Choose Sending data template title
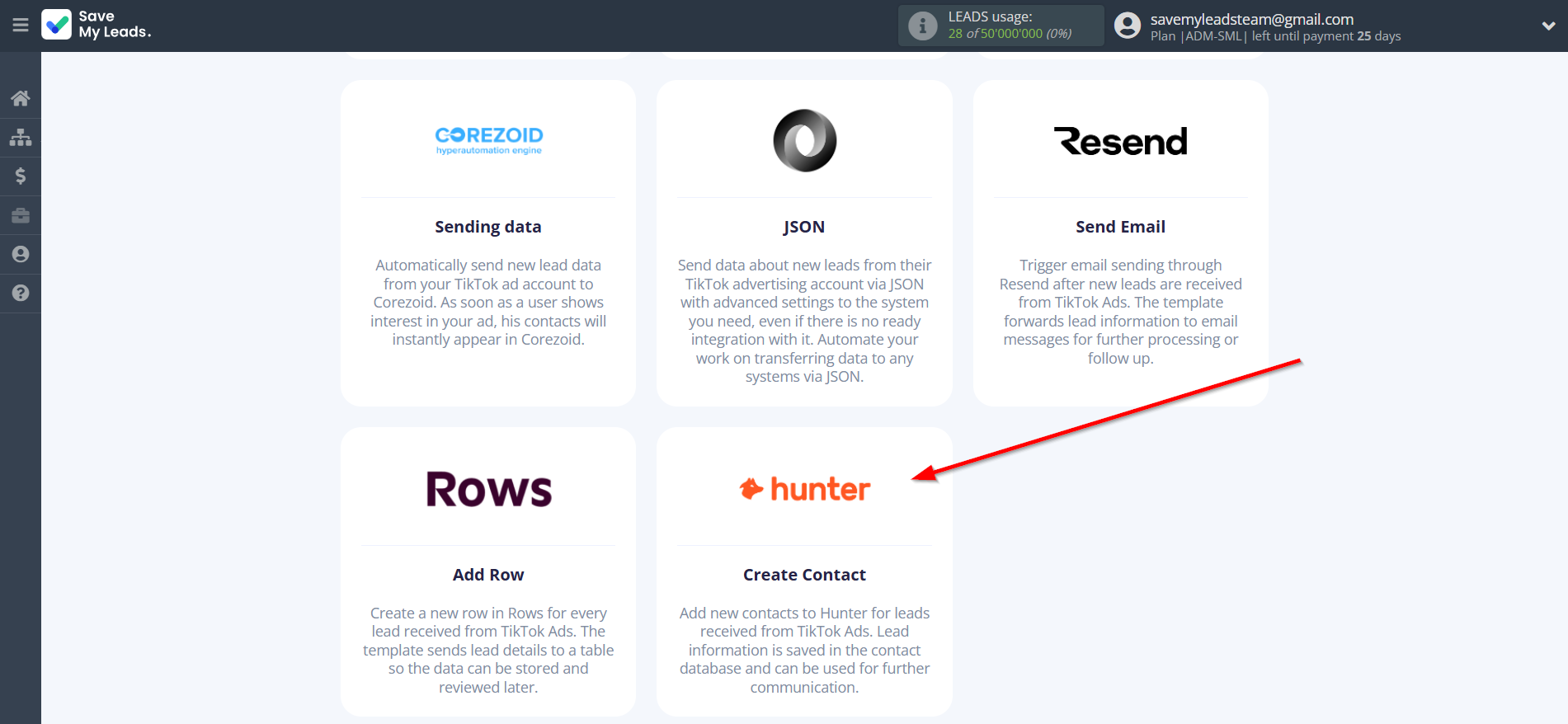 488,227
